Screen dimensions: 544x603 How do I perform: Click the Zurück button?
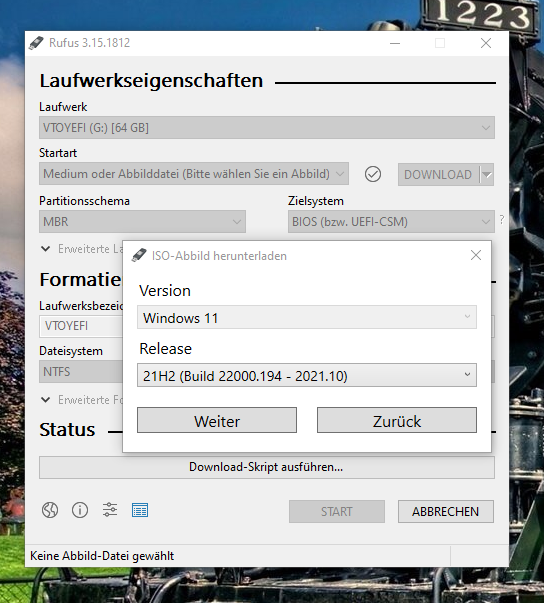[397, 420]
